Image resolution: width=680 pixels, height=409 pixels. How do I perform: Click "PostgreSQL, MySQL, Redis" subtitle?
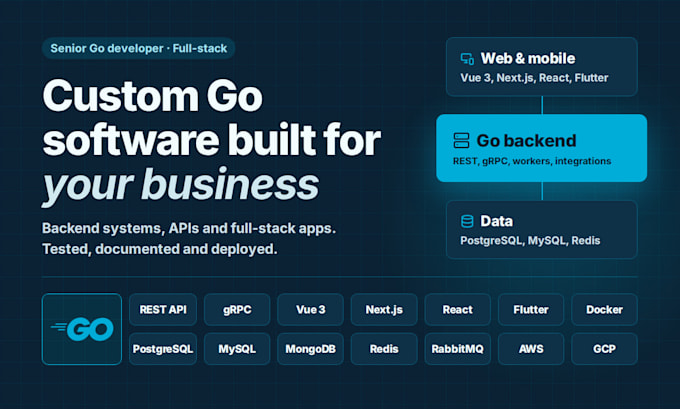[x=530, y=241]
